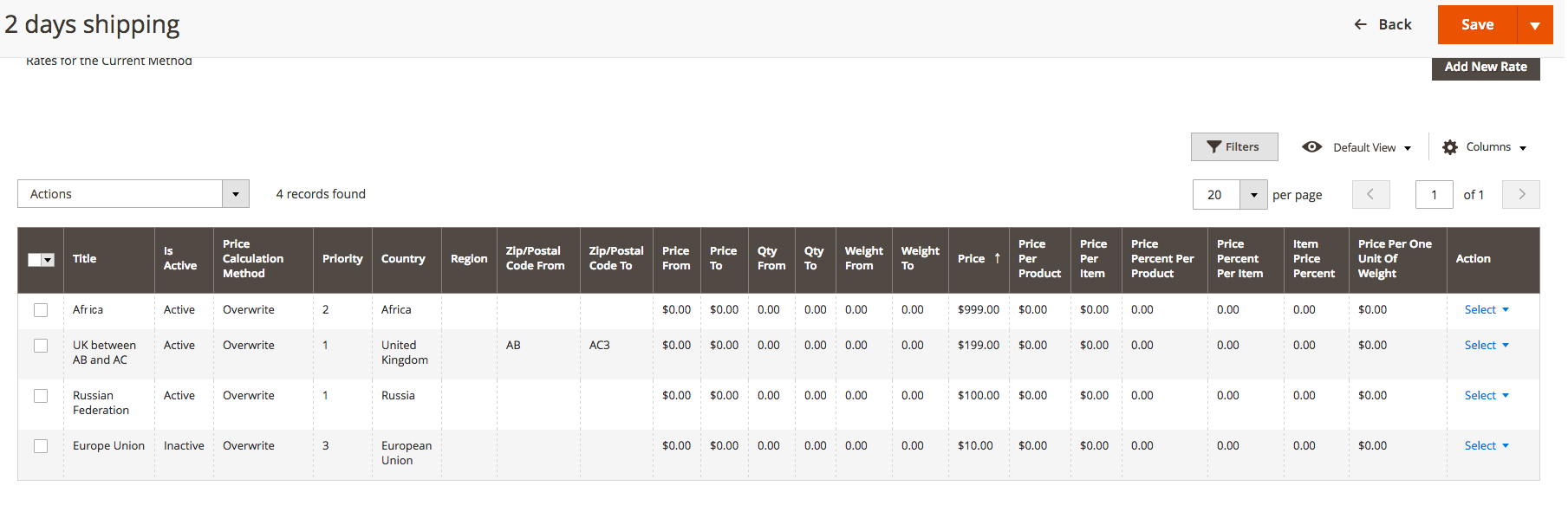Go to the previous page arrow
Viewport: 1568px width, 525px height.
point(1370,194)
